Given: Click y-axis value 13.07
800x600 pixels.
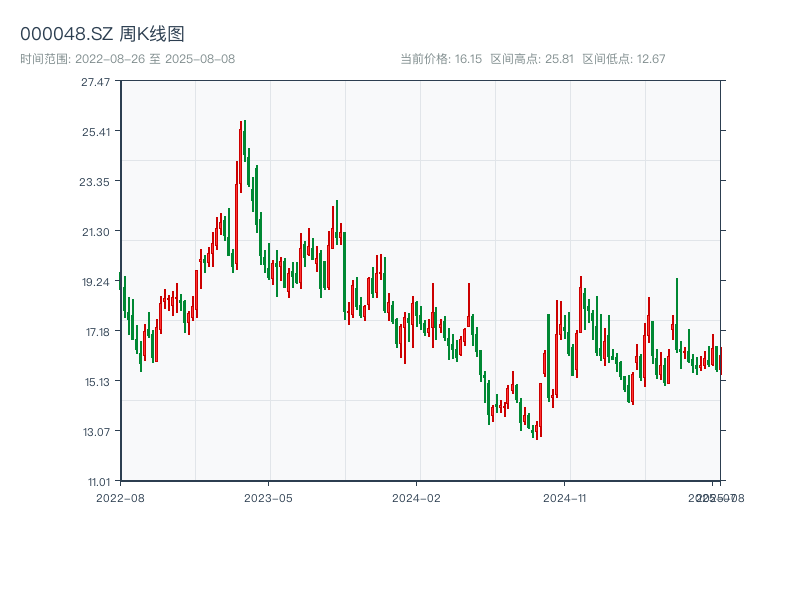Looking at the screenshot, I should 96,432.
